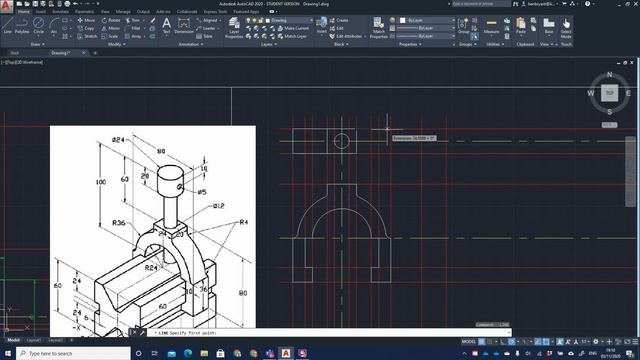This screenshot has width=640, height=360.
Task: Select the Polyline tool
Action: tap(22, 25)
